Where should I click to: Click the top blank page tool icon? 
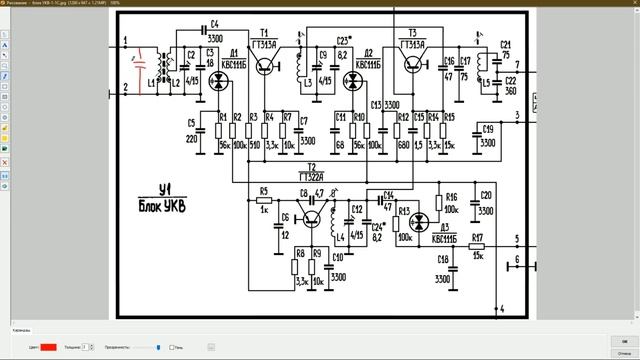[4, 34]
